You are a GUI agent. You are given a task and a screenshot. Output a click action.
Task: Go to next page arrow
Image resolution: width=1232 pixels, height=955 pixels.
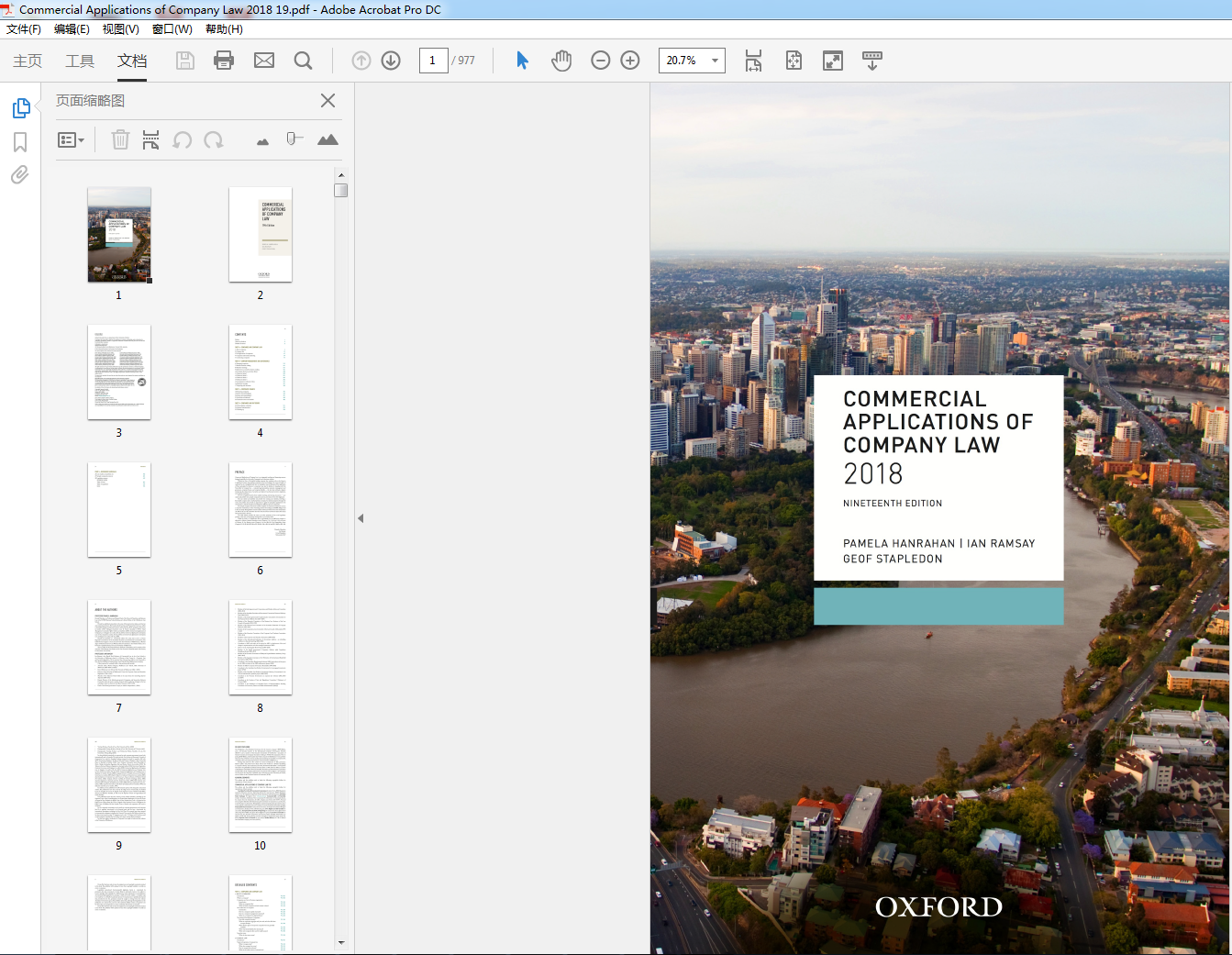tap(391, 61)
